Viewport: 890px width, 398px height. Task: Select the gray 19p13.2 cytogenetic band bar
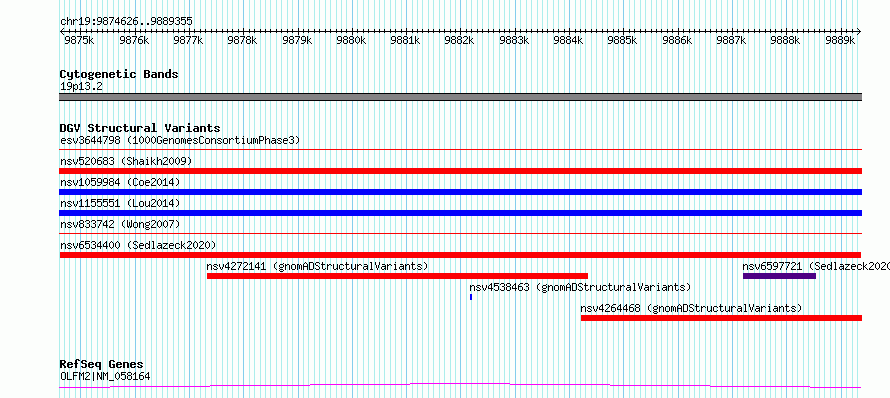[x=460, y=97]
